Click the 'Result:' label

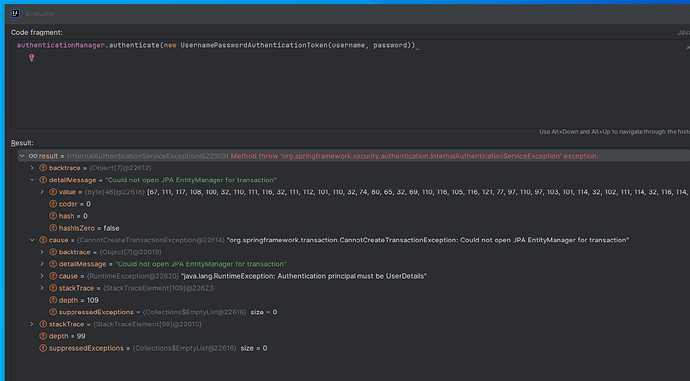pos(22,143)
